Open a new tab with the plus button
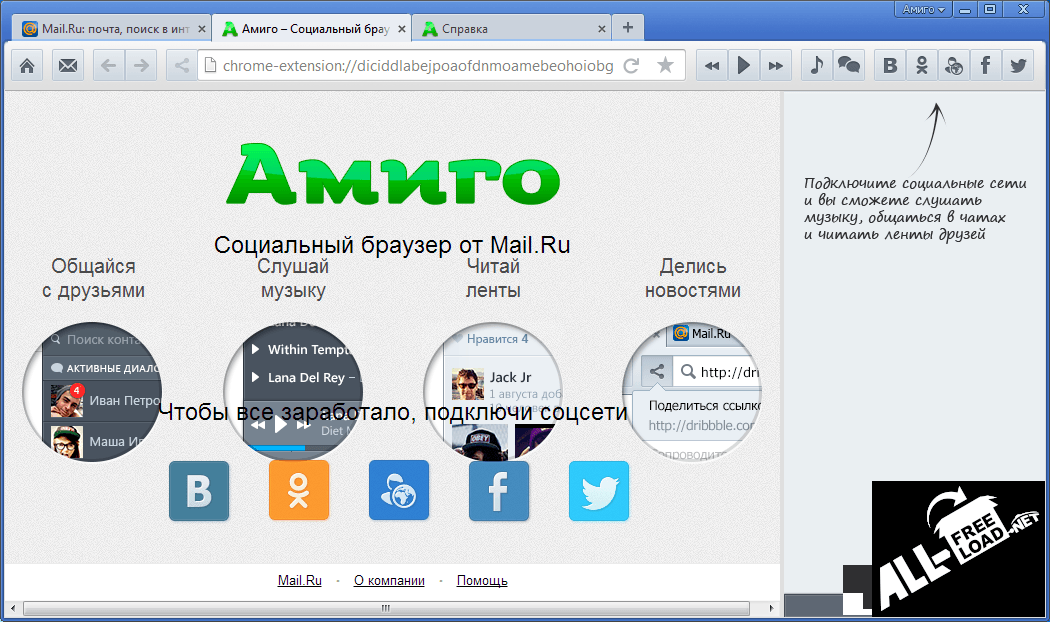The image size is (1050, 622). point(628,28)
